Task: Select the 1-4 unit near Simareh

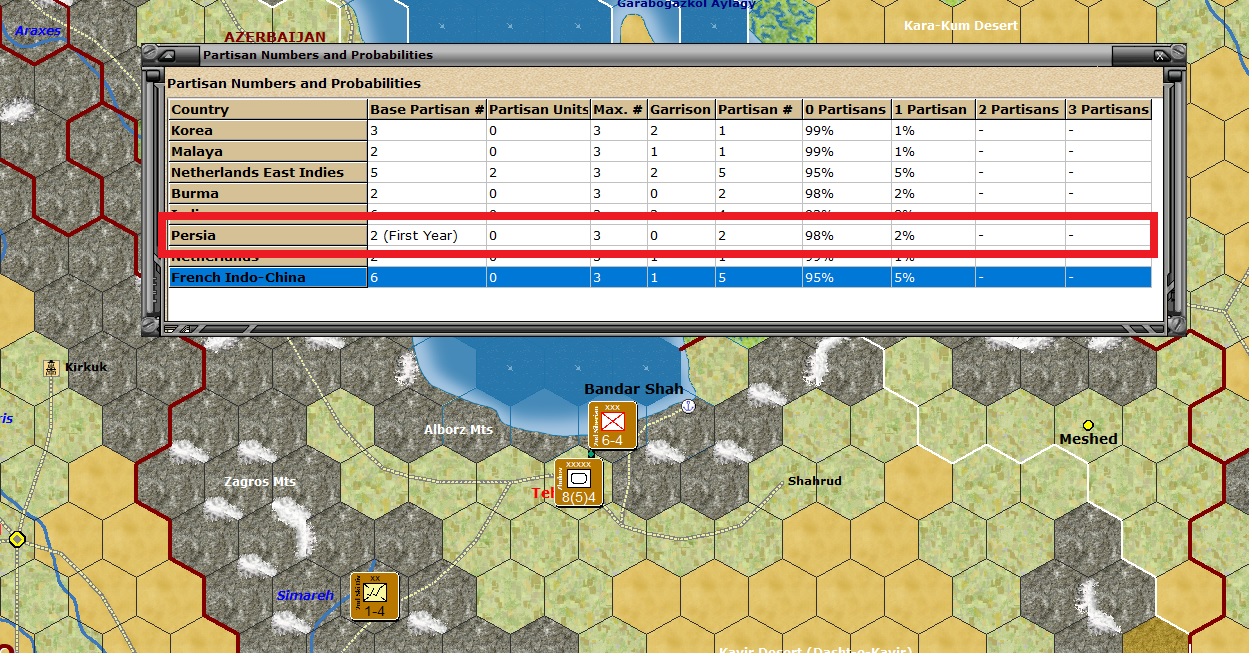Action: click(x=374, y=596)
